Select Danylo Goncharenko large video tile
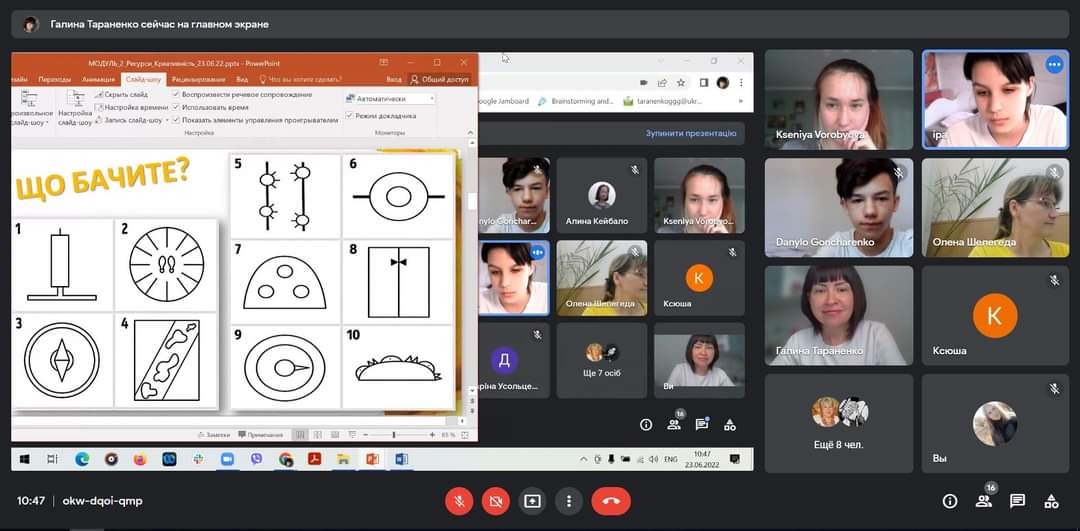Screen dimensions: 1080x531 839,207
